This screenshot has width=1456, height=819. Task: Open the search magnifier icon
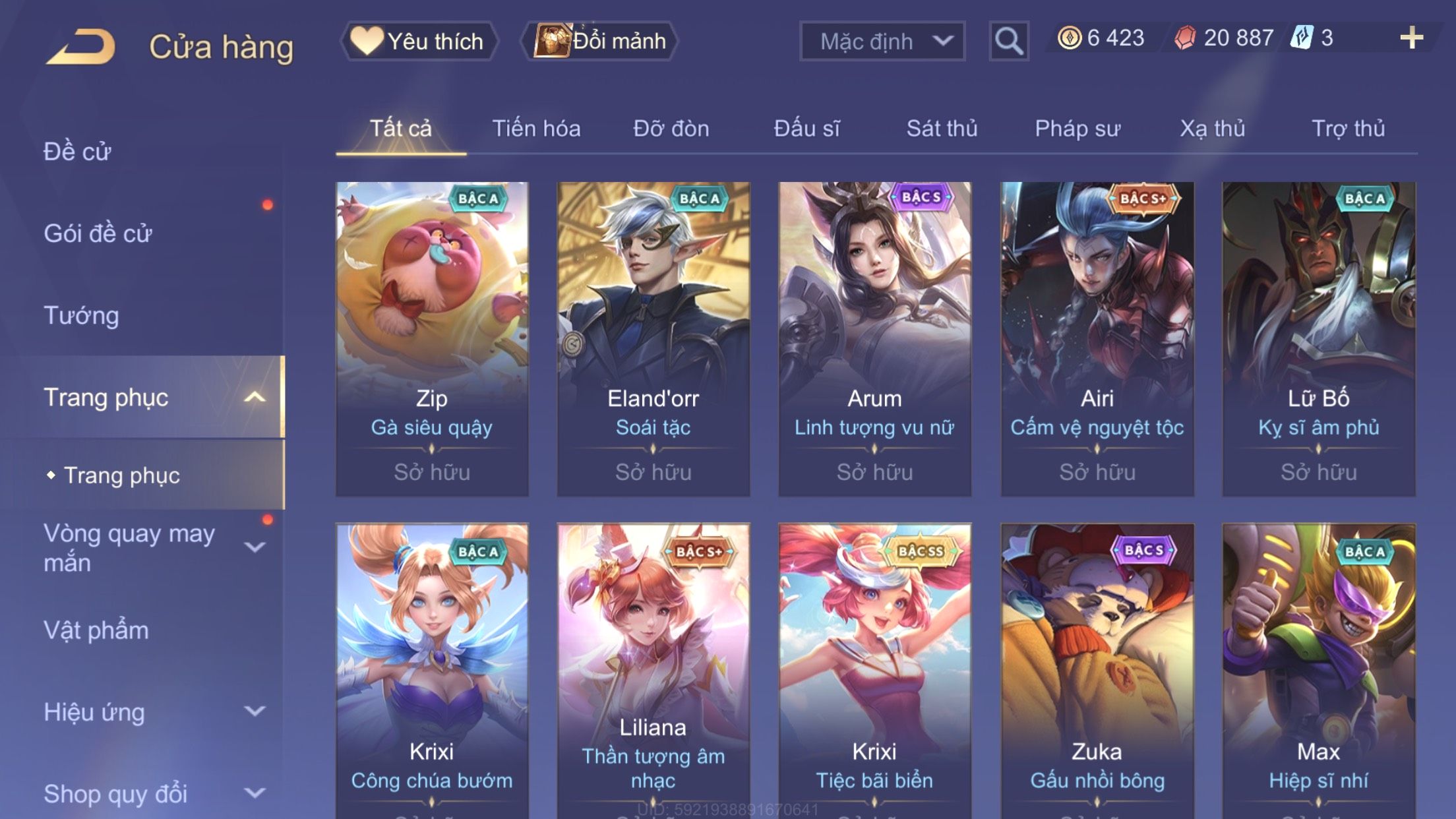click(x=1008, y=42)
